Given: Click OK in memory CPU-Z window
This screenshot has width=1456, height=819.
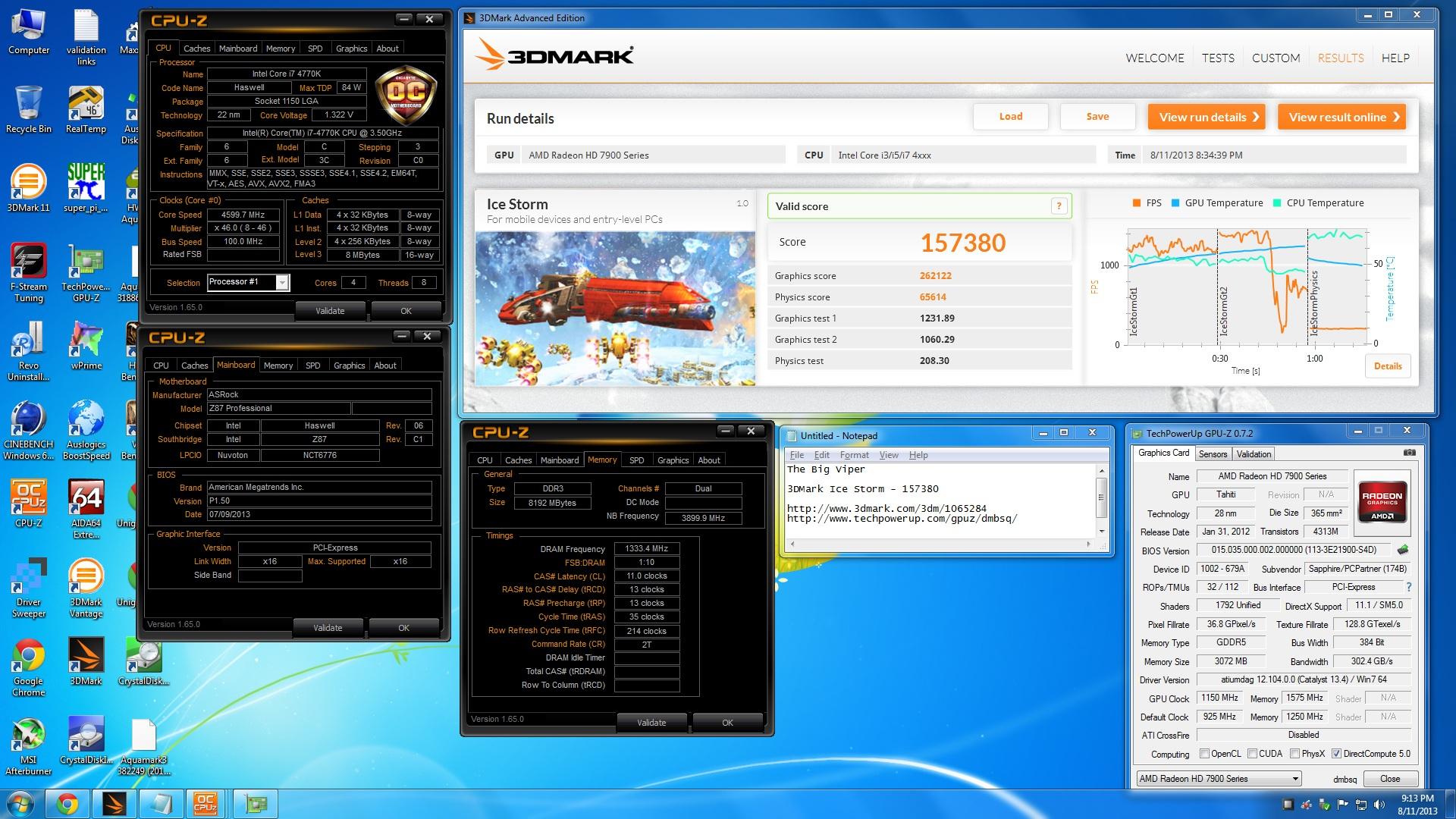Looking at the screenshot, I should point(728,723).
